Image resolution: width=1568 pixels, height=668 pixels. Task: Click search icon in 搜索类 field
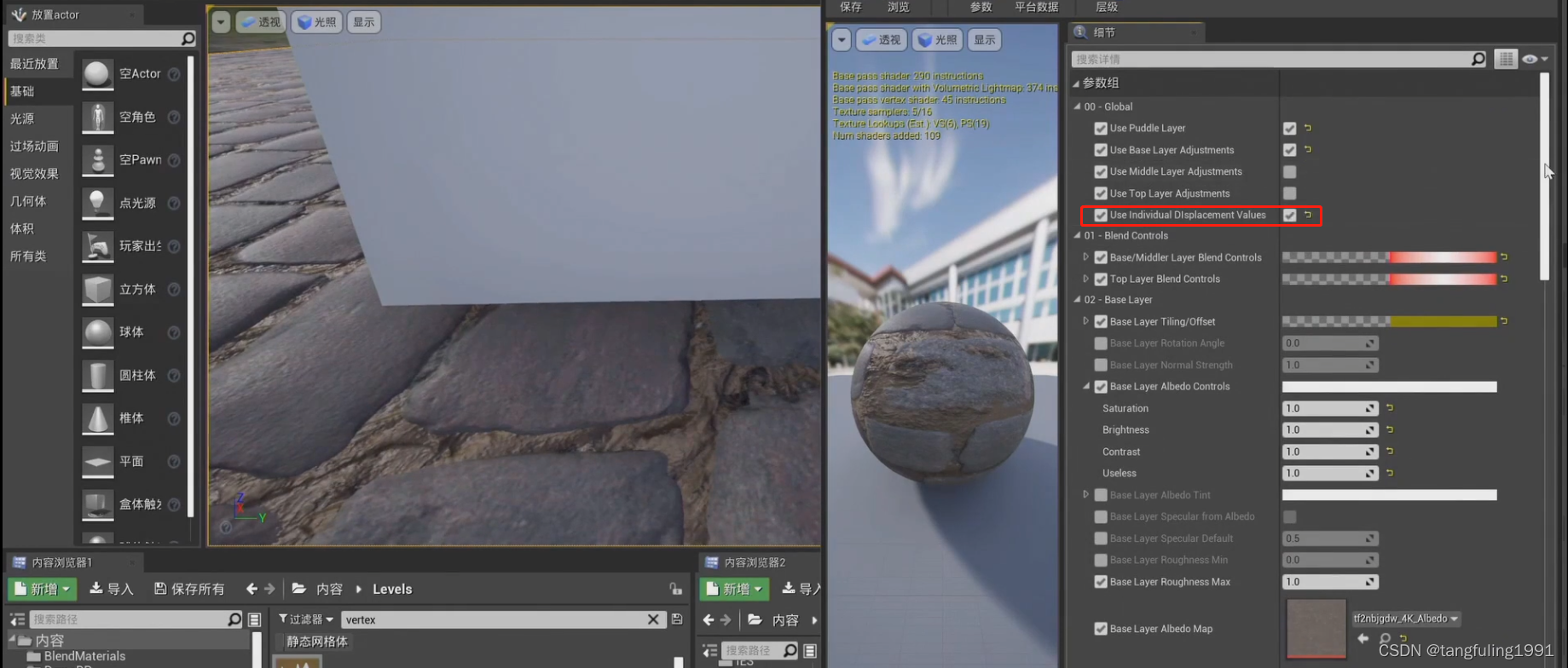[x=188, y=38]
